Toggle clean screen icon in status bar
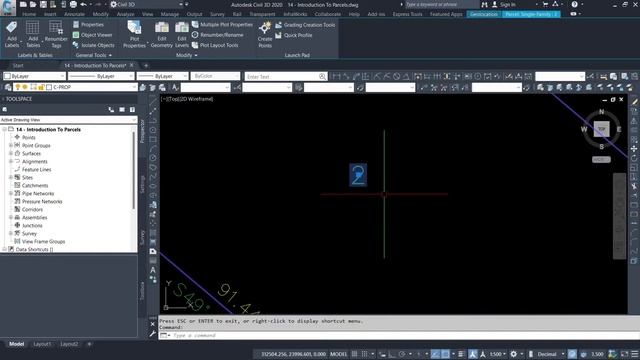This screenshot has width=640, height=360. coord(625,354)
